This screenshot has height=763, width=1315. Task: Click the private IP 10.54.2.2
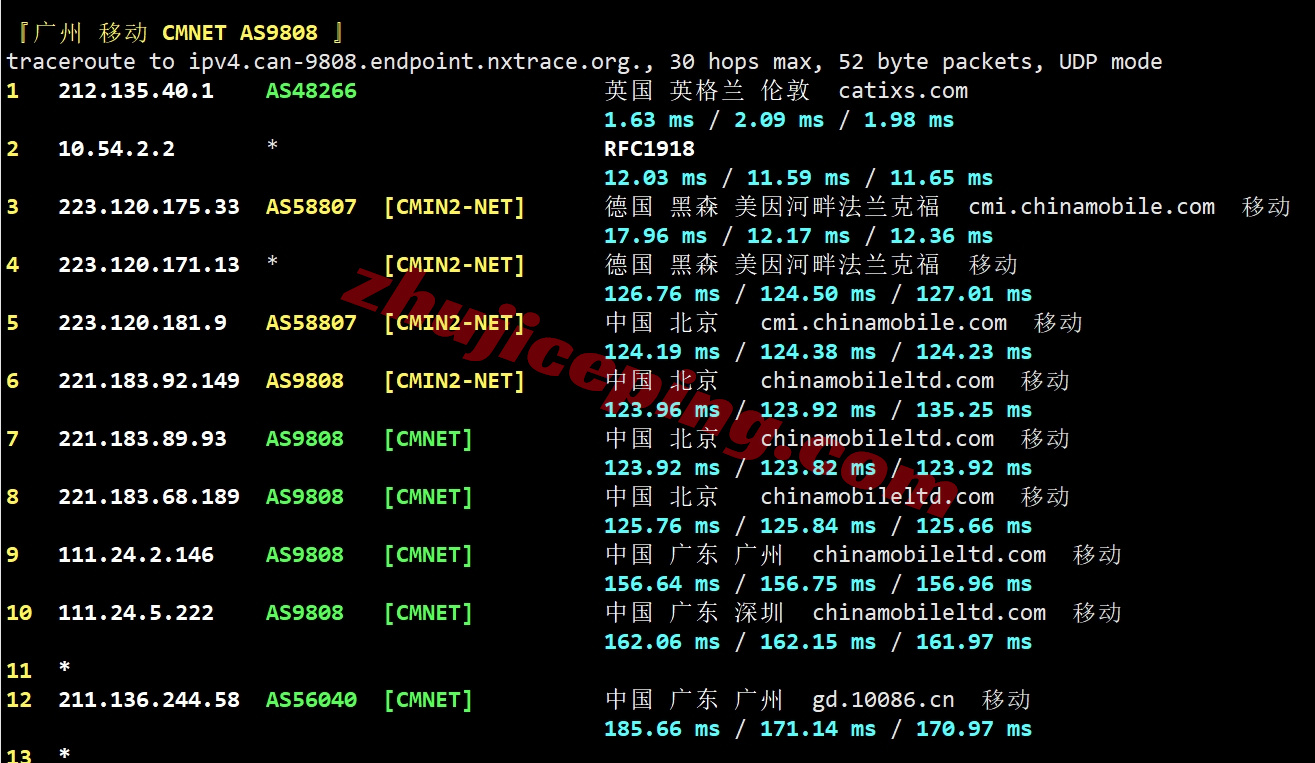116,149
